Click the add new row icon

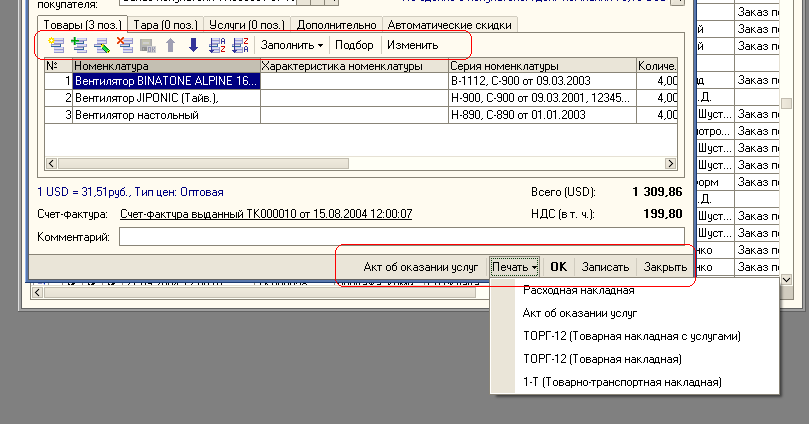[55, 45]
